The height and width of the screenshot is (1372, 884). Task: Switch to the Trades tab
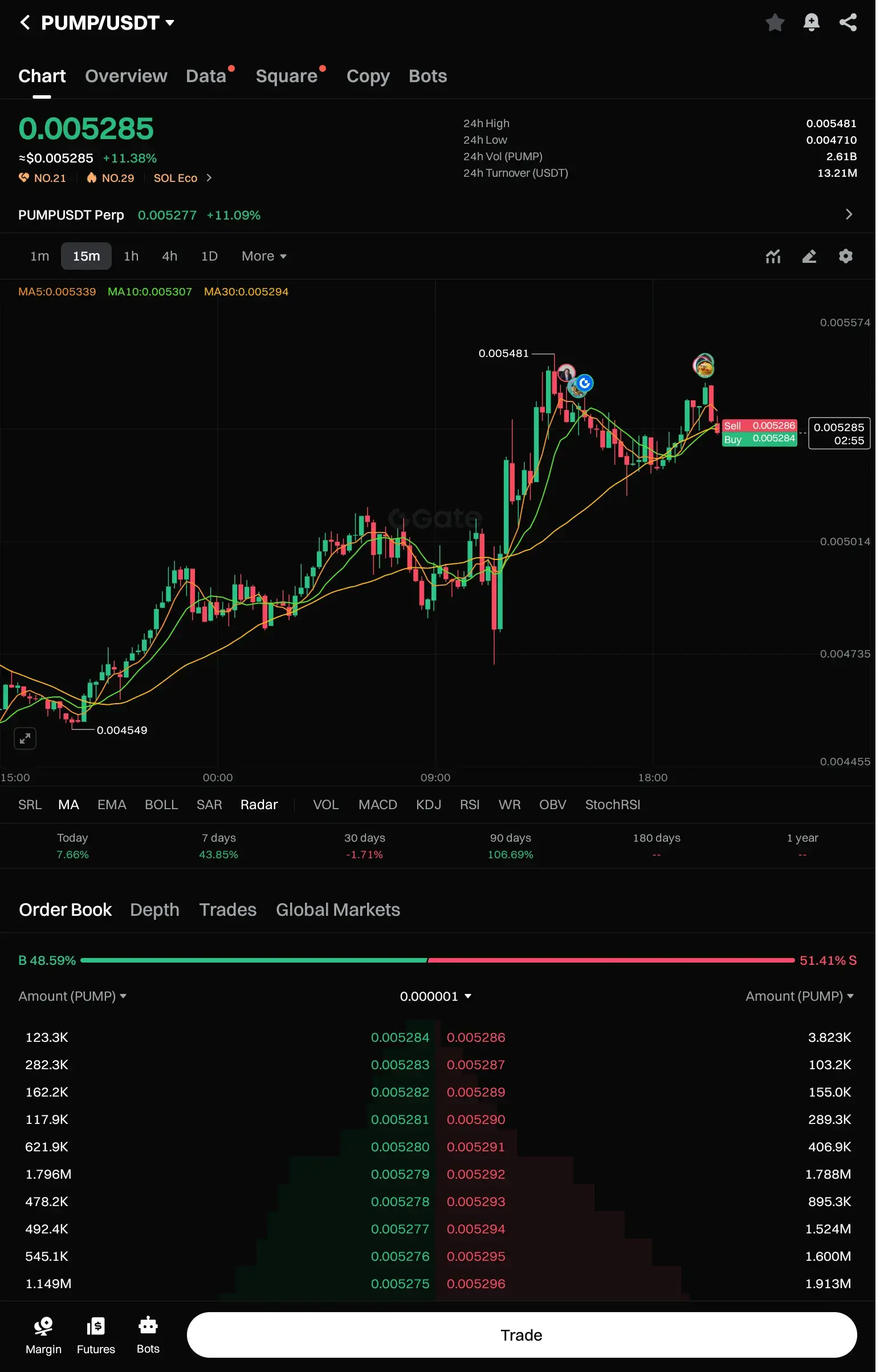click(x=227, y=910)
